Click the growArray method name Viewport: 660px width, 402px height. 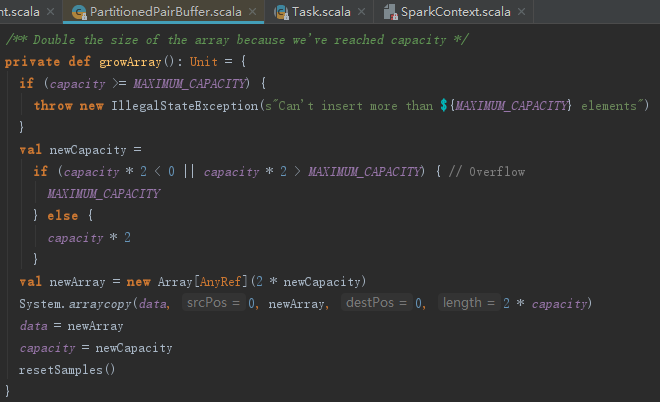(130, 62)
